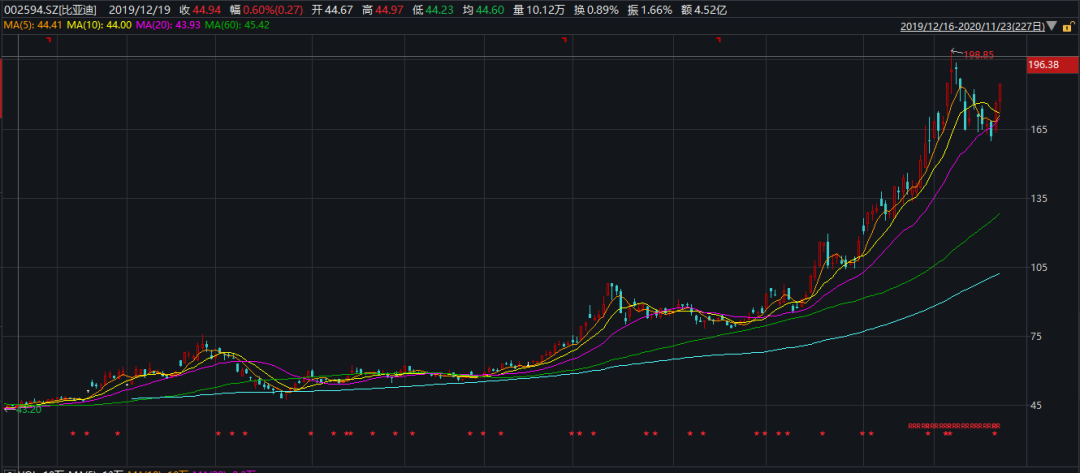Image resolution: width=1080 pixels, height=473 pixels.
Task: Click the rightmost red star event marker
Action: [994, 433]
